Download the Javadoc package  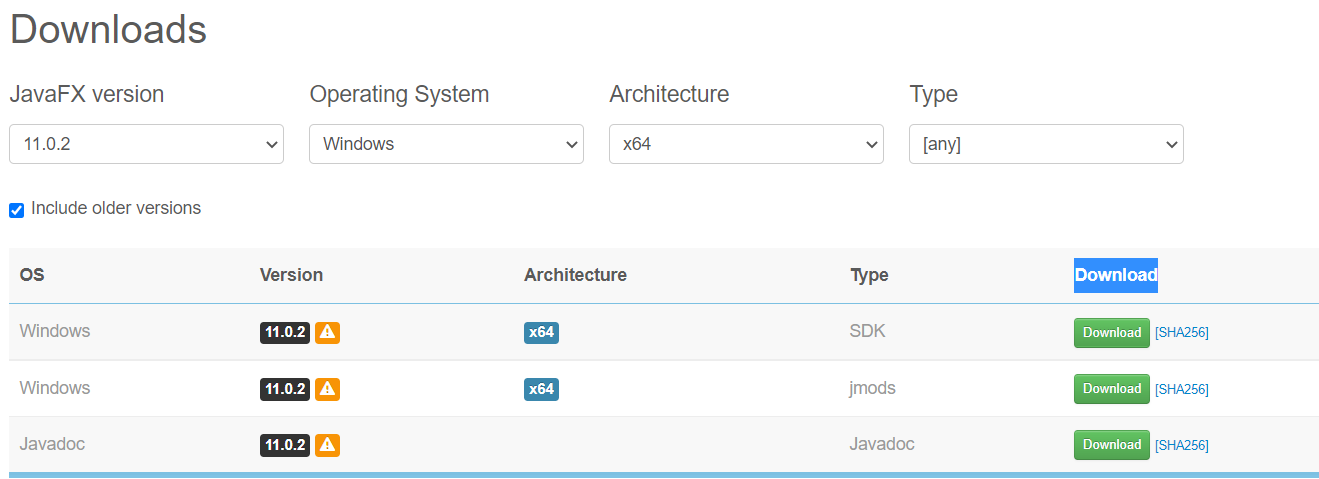point(1112,444)
